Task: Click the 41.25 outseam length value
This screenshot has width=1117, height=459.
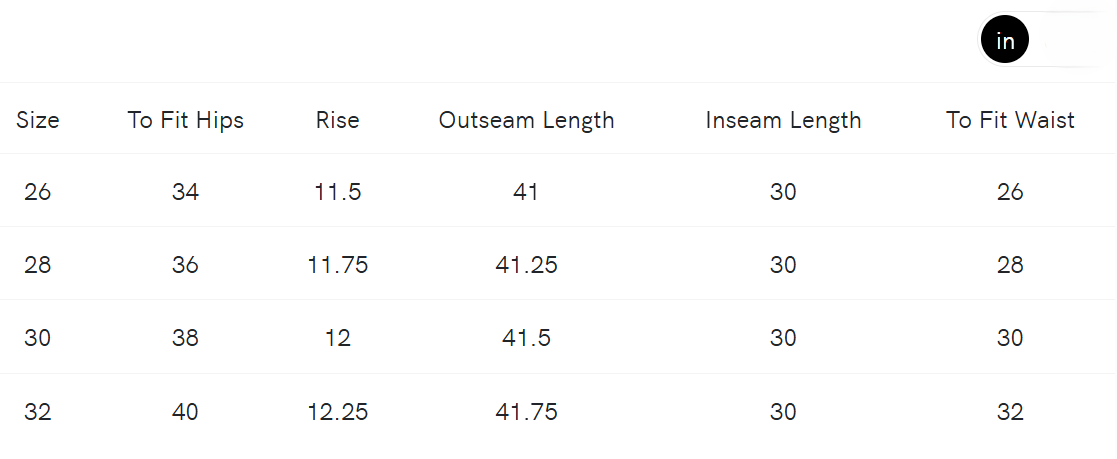Action: [x=526, y=265]
